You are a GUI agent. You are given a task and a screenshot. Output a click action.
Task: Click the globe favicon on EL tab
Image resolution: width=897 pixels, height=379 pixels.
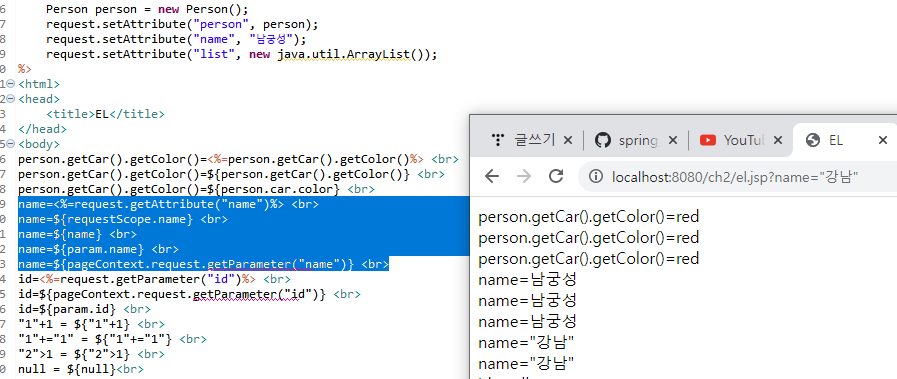812,139
